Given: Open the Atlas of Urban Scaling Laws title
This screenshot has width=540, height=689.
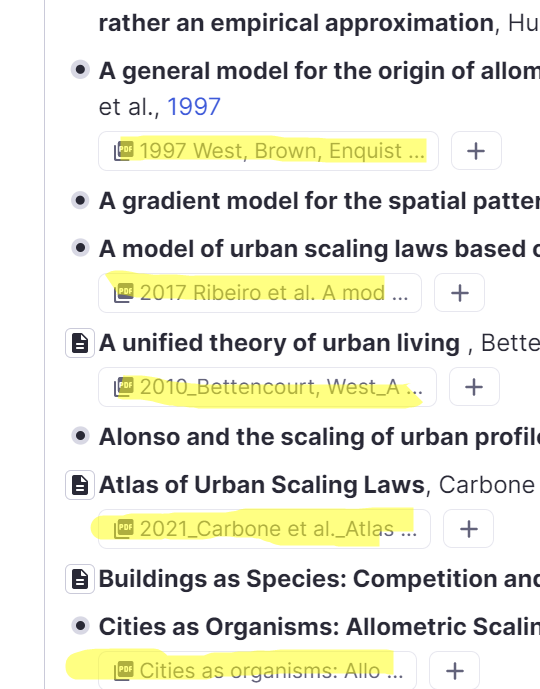Looking at the screenshot, I should point(262,485).
